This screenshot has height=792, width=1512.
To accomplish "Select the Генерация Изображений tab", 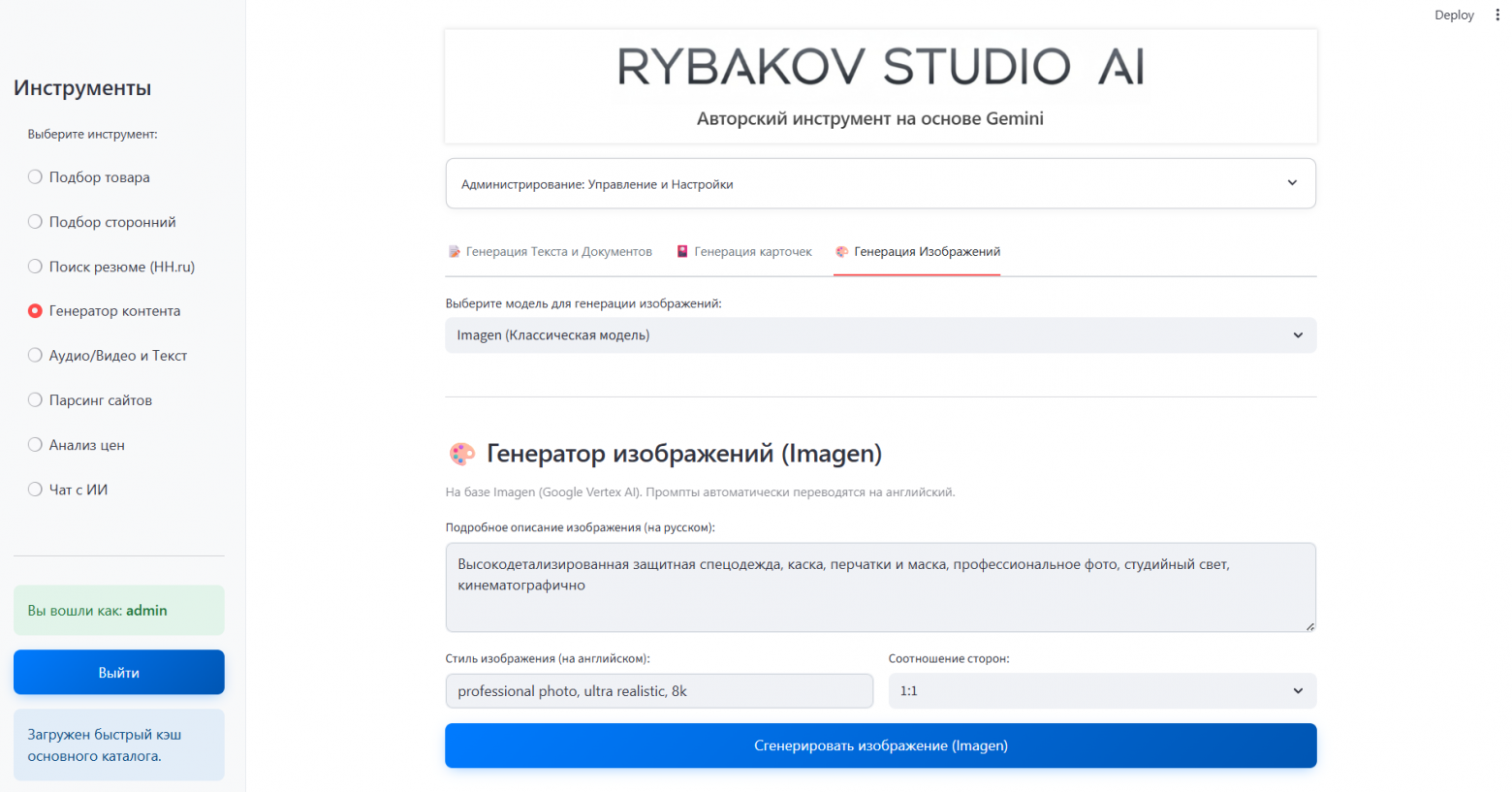I will (x=917, y=252).
